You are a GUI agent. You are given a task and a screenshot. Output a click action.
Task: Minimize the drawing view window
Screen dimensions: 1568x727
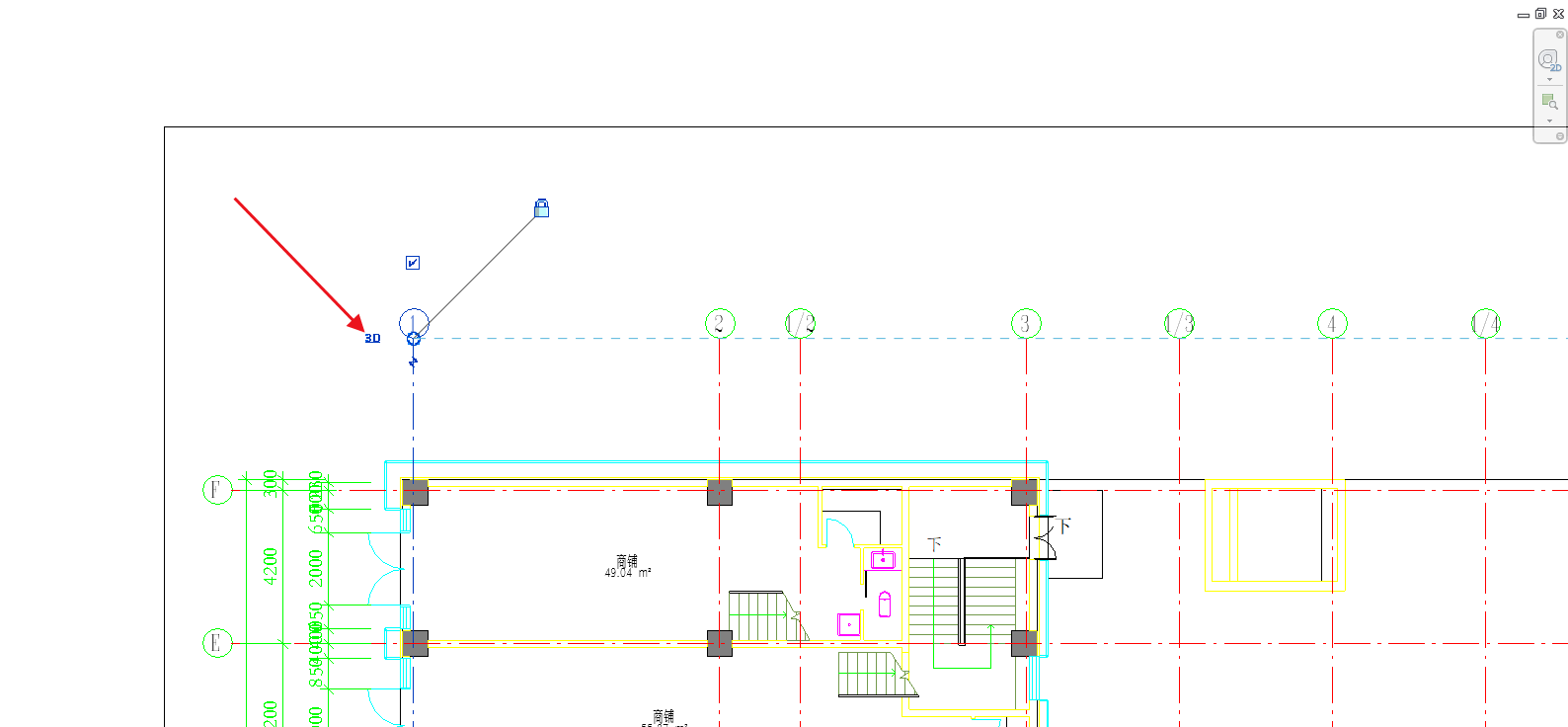(1523, 15)
